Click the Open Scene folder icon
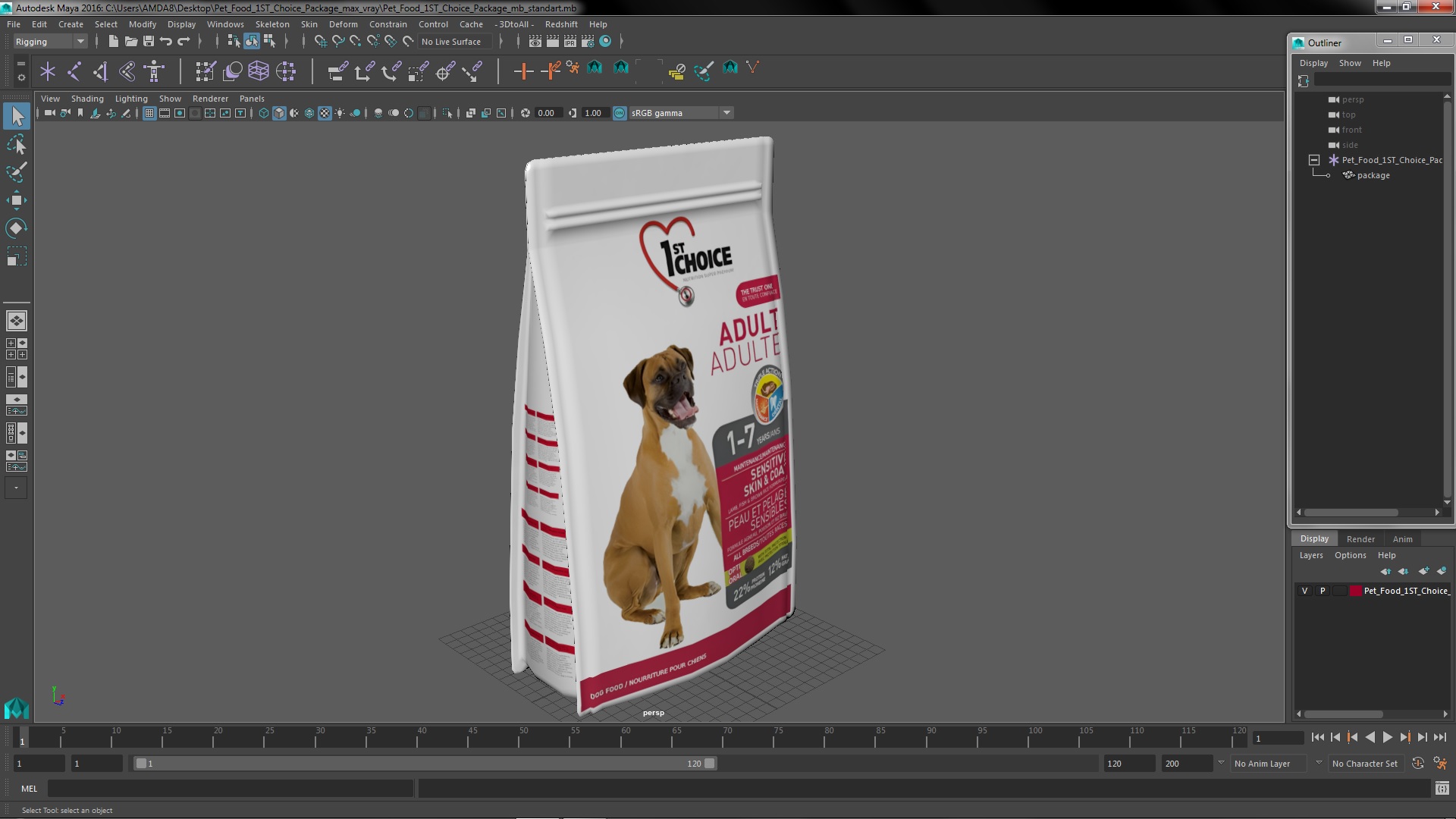The width and height of the screenshot is (1456, 819). pos(130,42)
